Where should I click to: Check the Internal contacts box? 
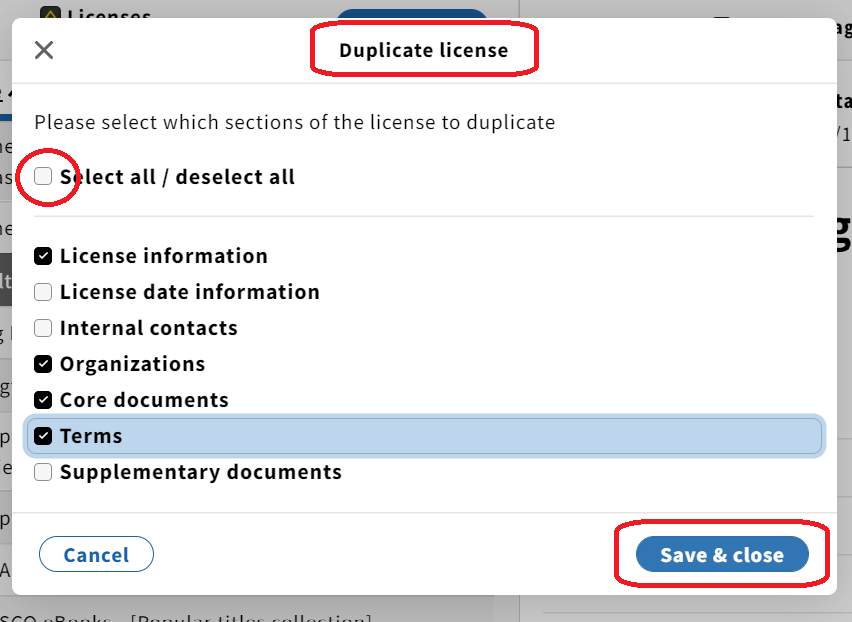(43, 328)
